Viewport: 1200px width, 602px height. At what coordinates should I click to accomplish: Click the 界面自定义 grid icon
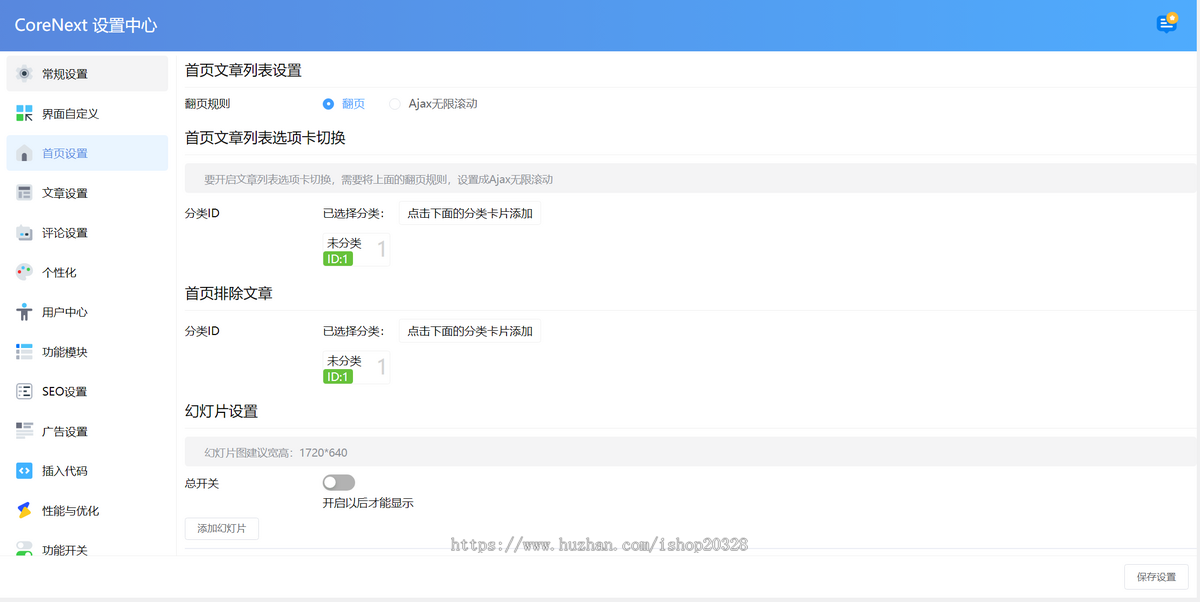(25, 114)
